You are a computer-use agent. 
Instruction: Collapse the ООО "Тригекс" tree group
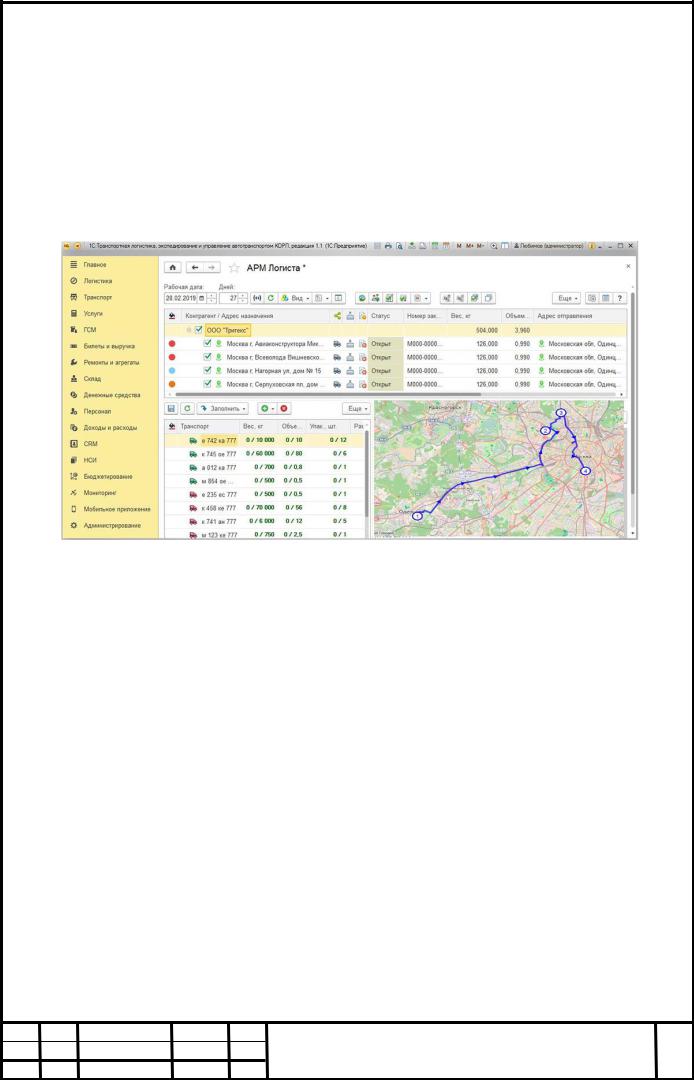pos(189,330)
